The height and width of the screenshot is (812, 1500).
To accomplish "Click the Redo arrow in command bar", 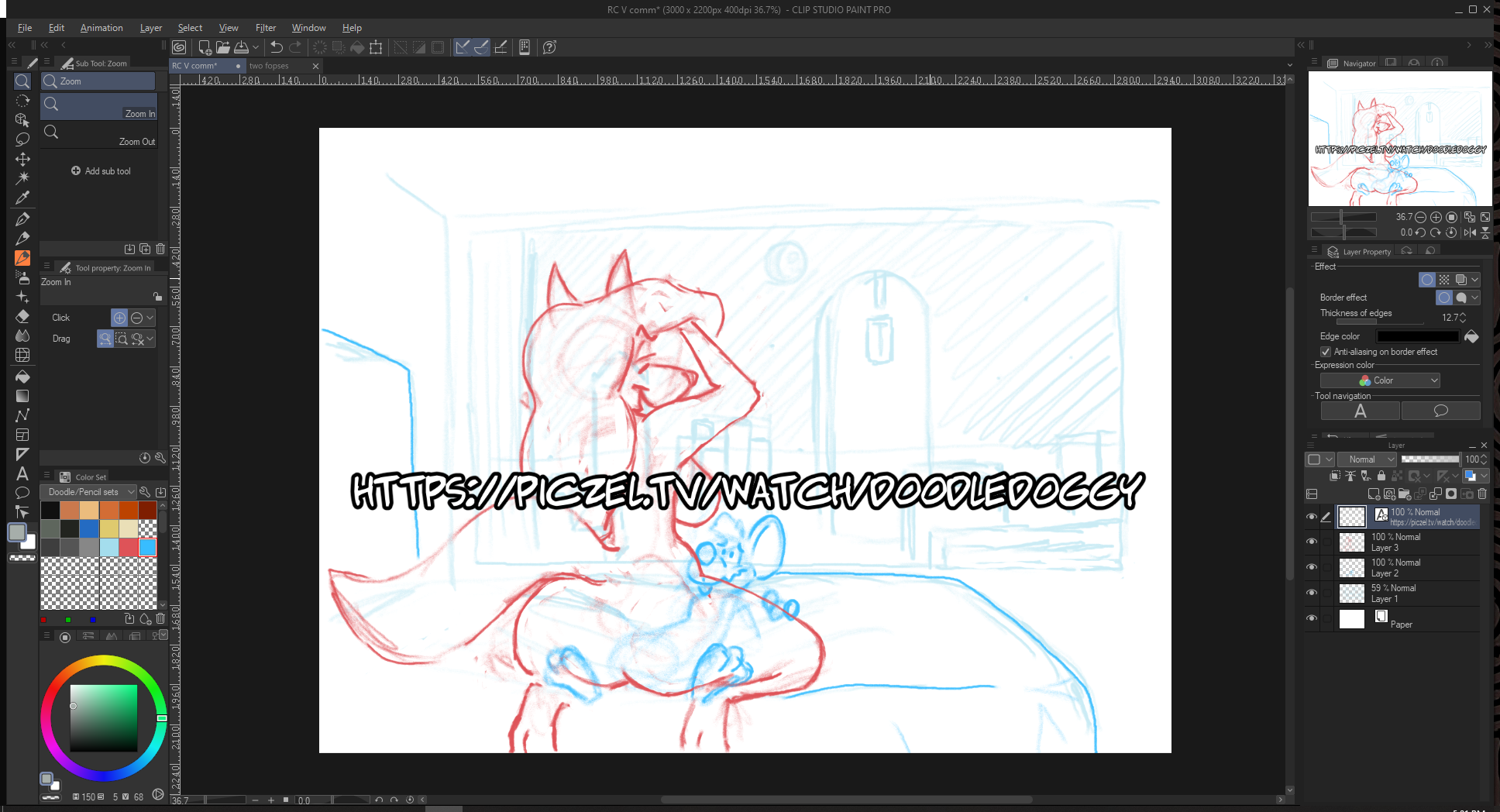I will 295,47.
